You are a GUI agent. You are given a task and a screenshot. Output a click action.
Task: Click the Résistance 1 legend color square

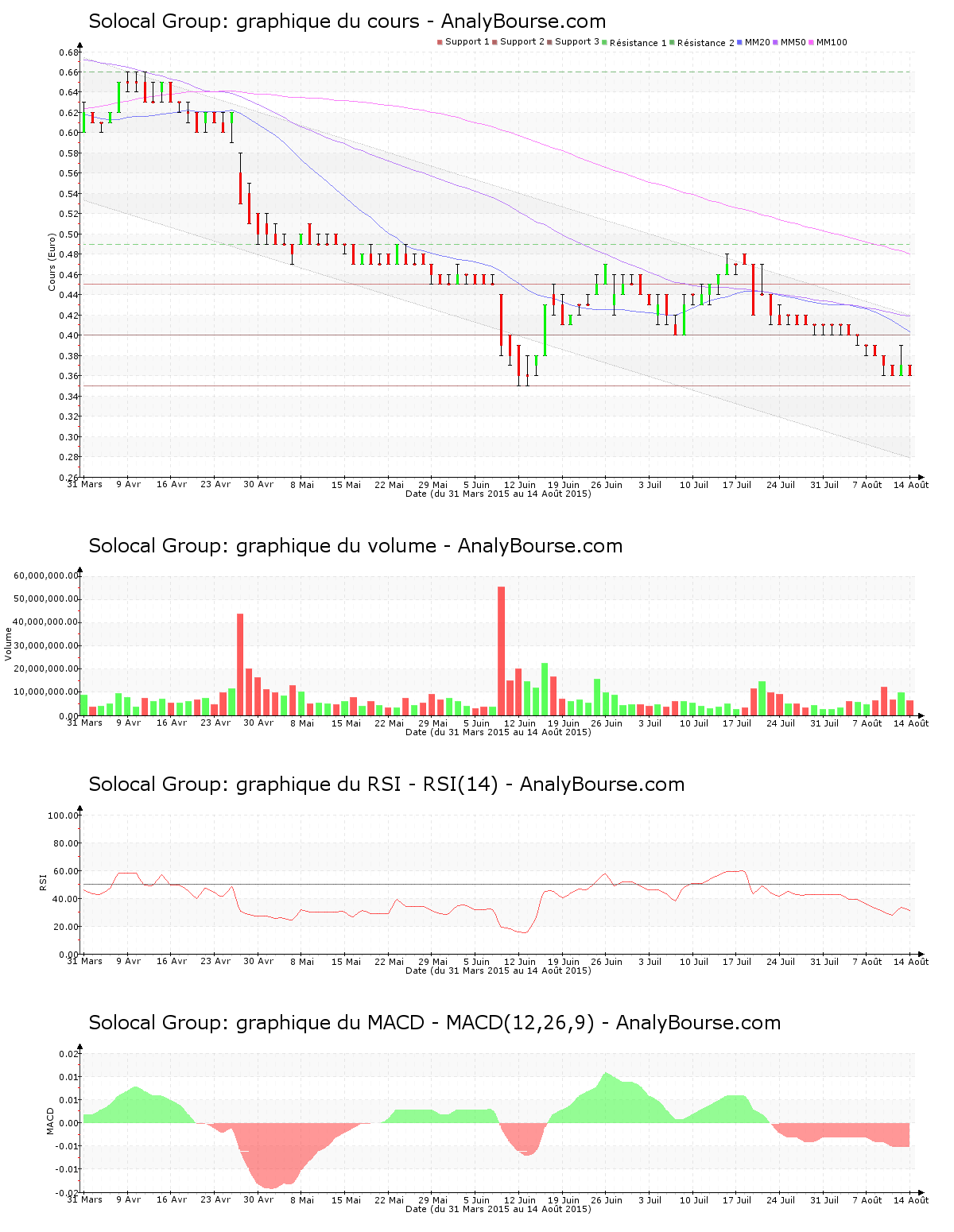[605, 42]
